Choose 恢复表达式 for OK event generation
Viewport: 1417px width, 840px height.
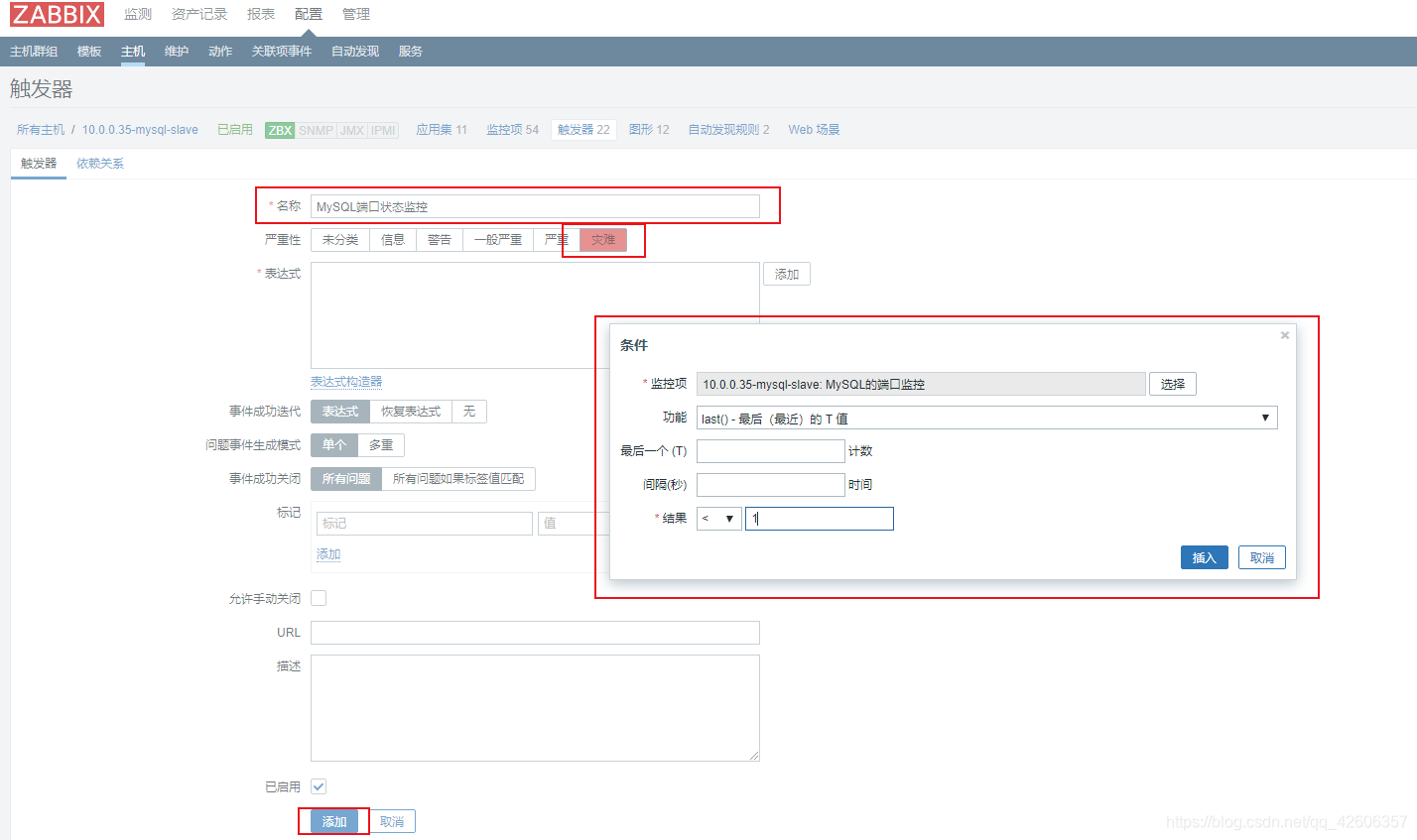411,412
